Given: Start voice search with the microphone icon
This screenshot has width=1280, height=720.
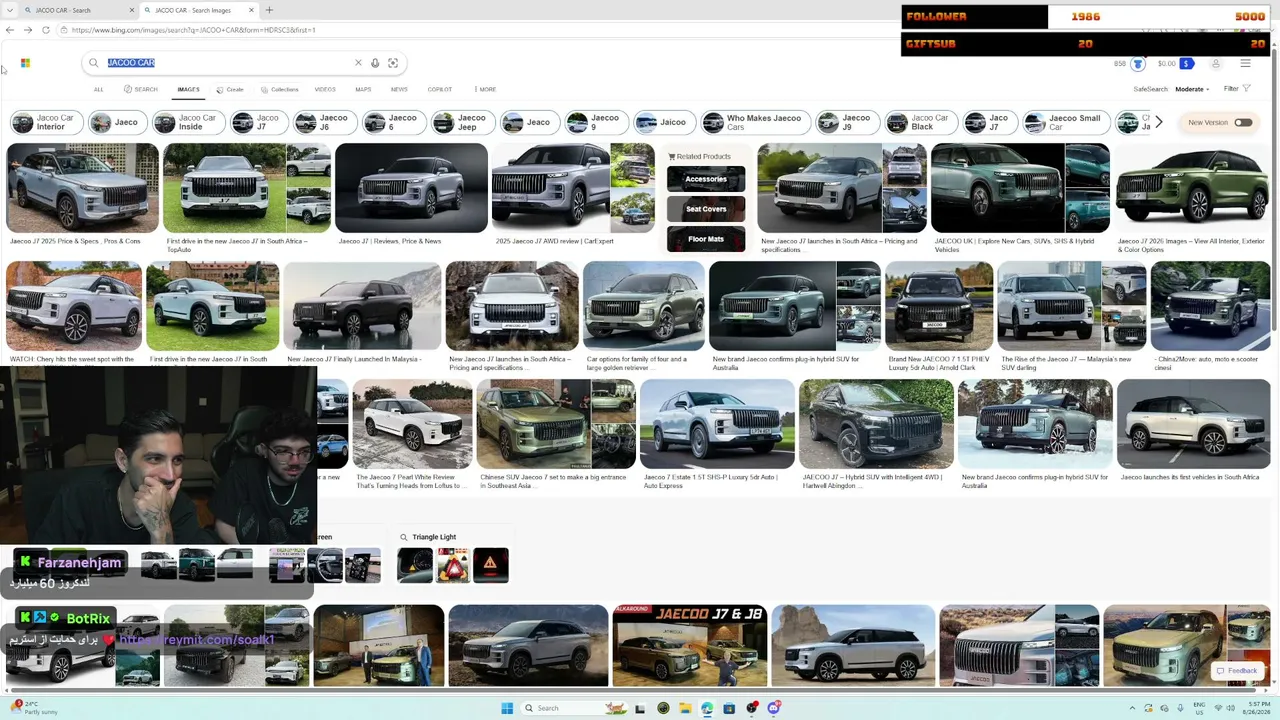Looking at the screenshot, I should tap(375, 63).
